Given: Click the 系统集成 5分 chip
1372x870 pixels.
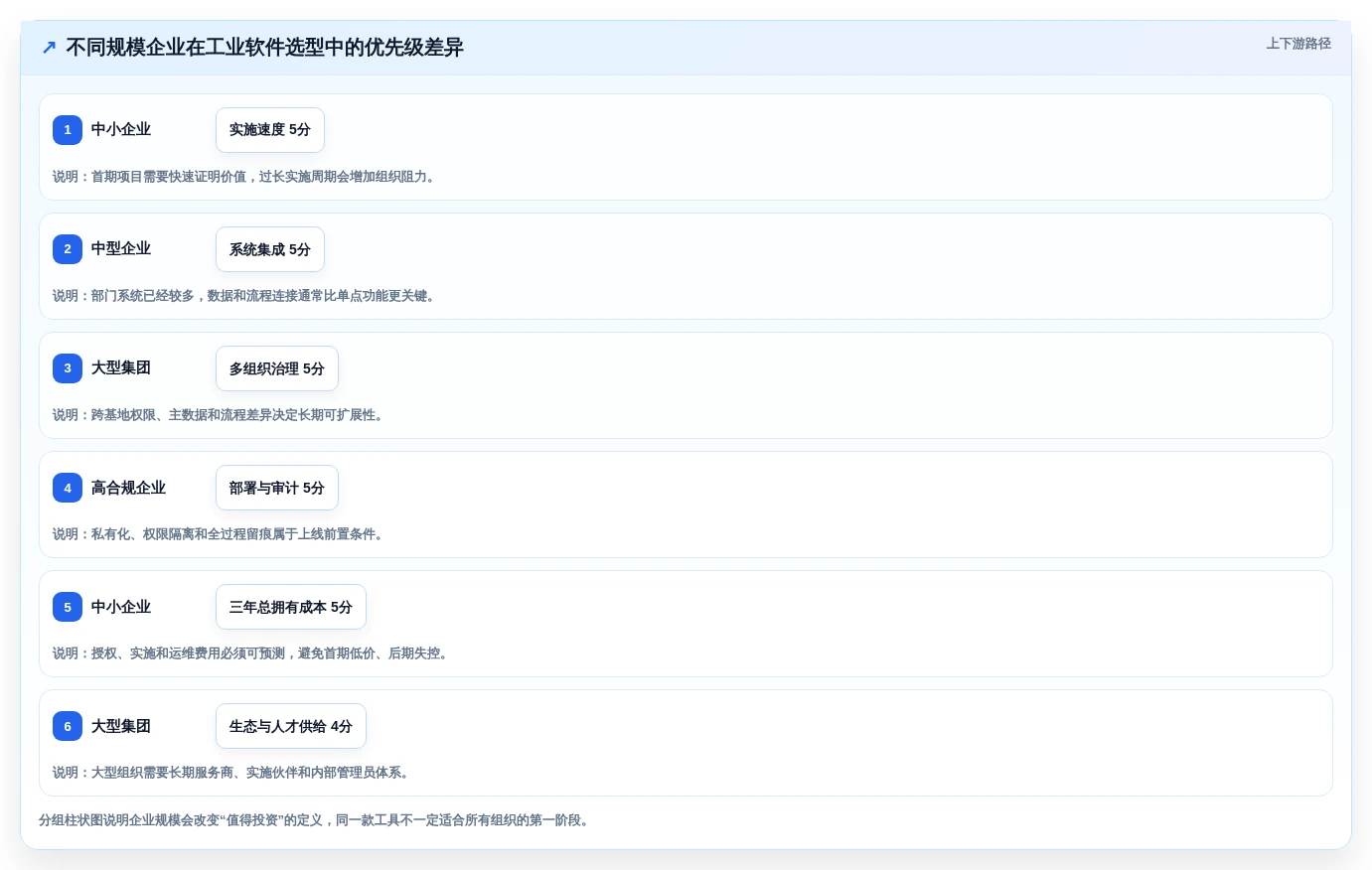Looking at the screenshot, I should (270, 249).
